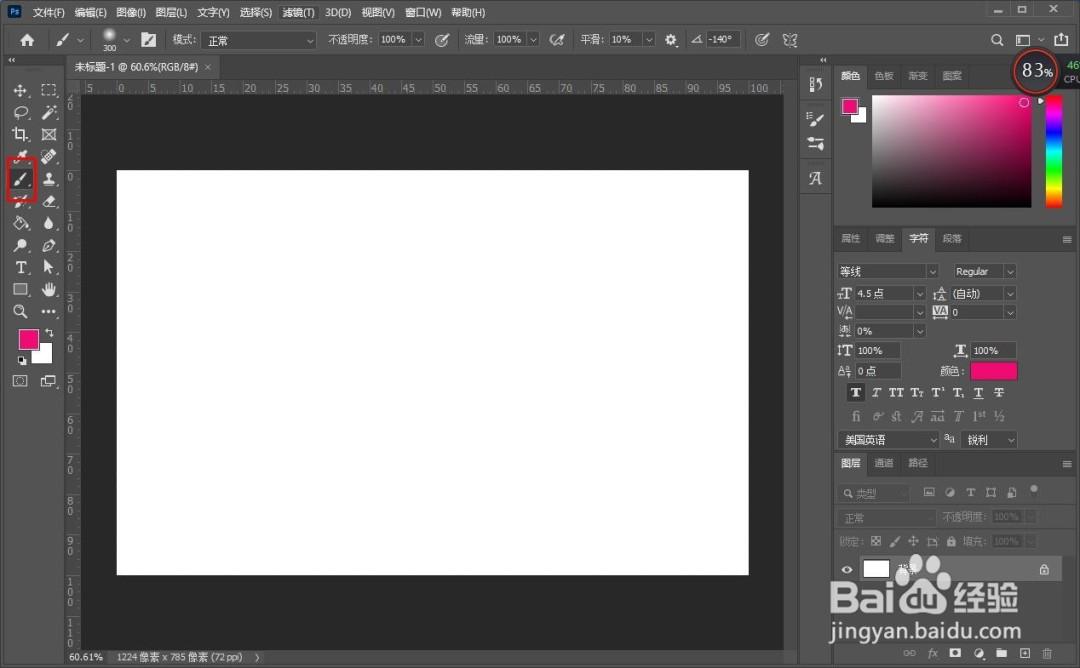
Task: Select the Eraser tool
Action: pyautogui.click(x=48, y=201)
